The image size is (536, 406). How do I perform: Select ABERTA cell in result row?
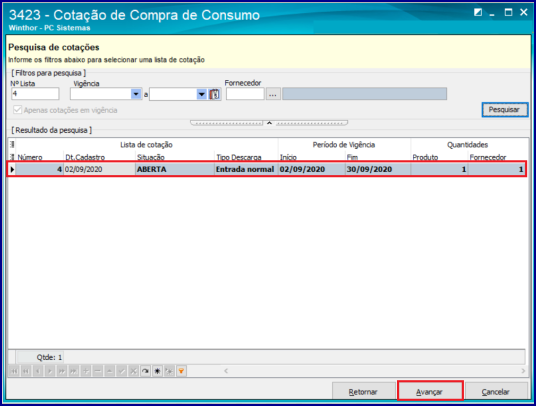(175, 169)
